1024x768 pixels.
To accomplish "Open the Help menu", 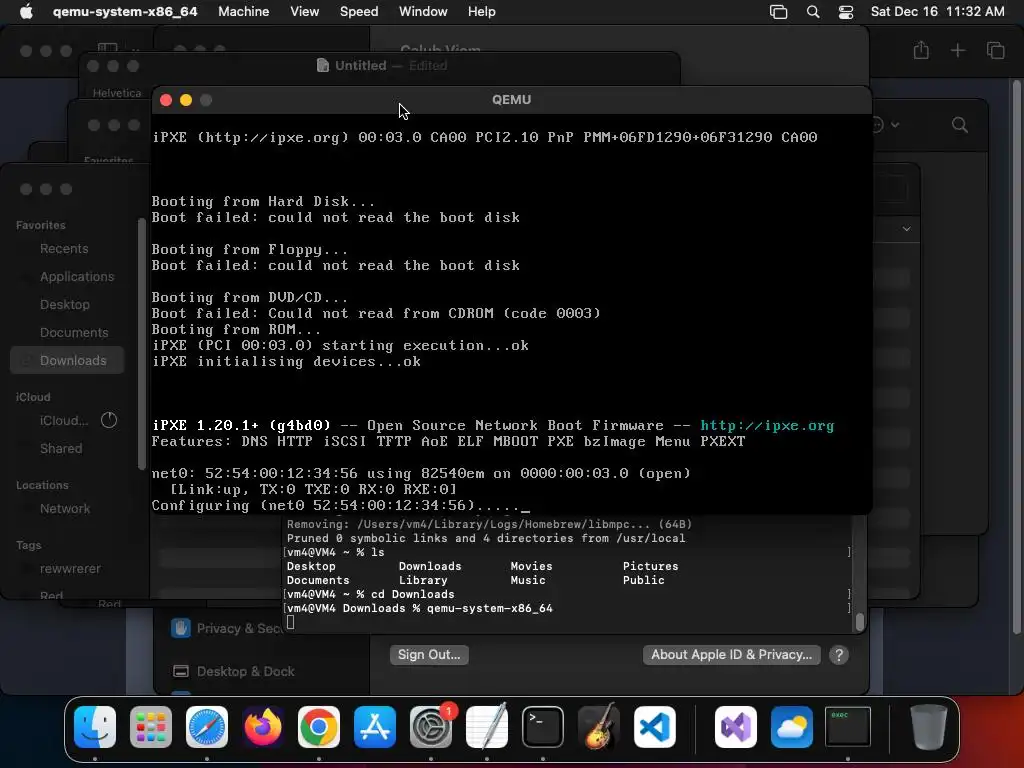I will click(x=481, y=11).
